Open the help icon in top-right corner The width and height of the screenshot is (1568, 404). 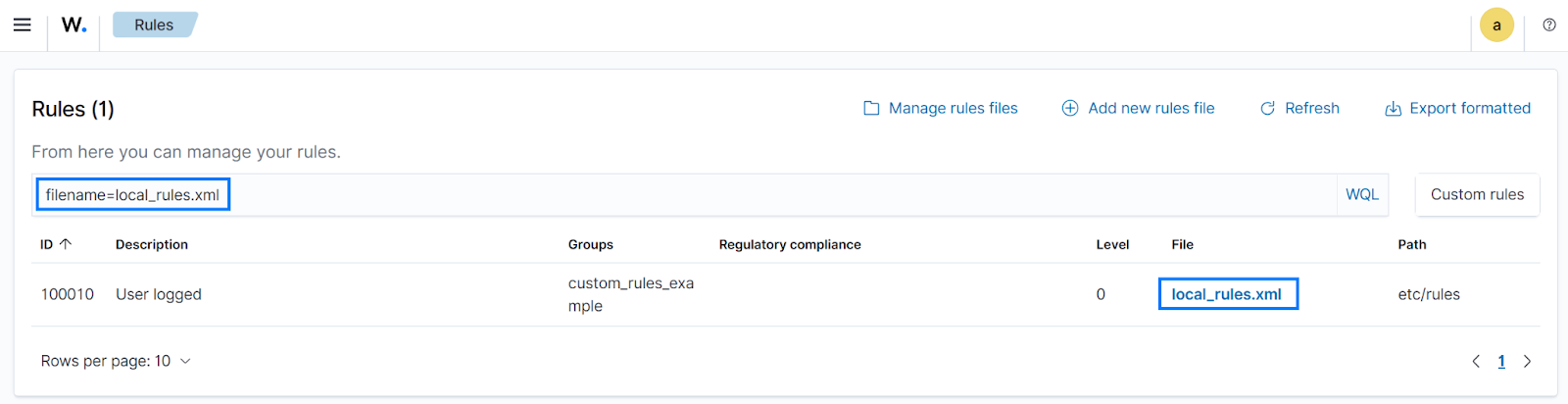point(1549,25)
